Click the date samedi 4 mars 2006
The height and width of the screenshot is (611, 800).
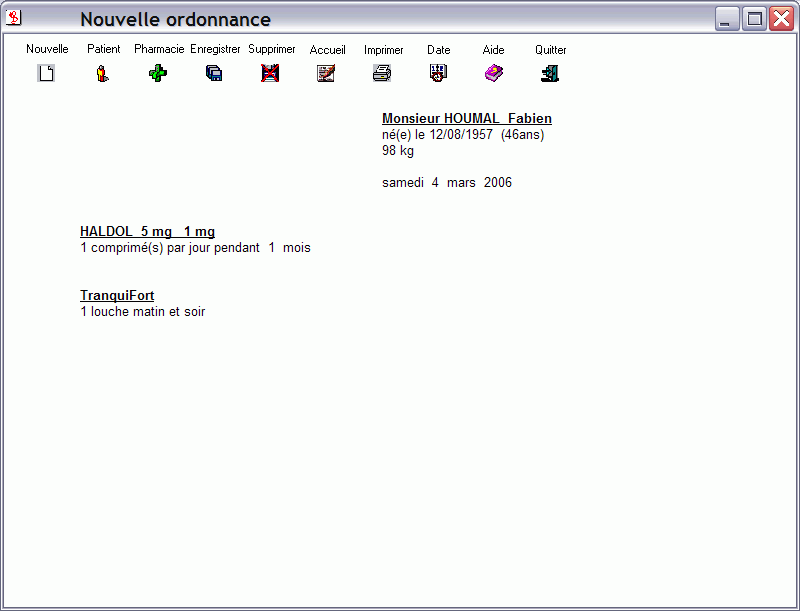[x=446, y=182]
